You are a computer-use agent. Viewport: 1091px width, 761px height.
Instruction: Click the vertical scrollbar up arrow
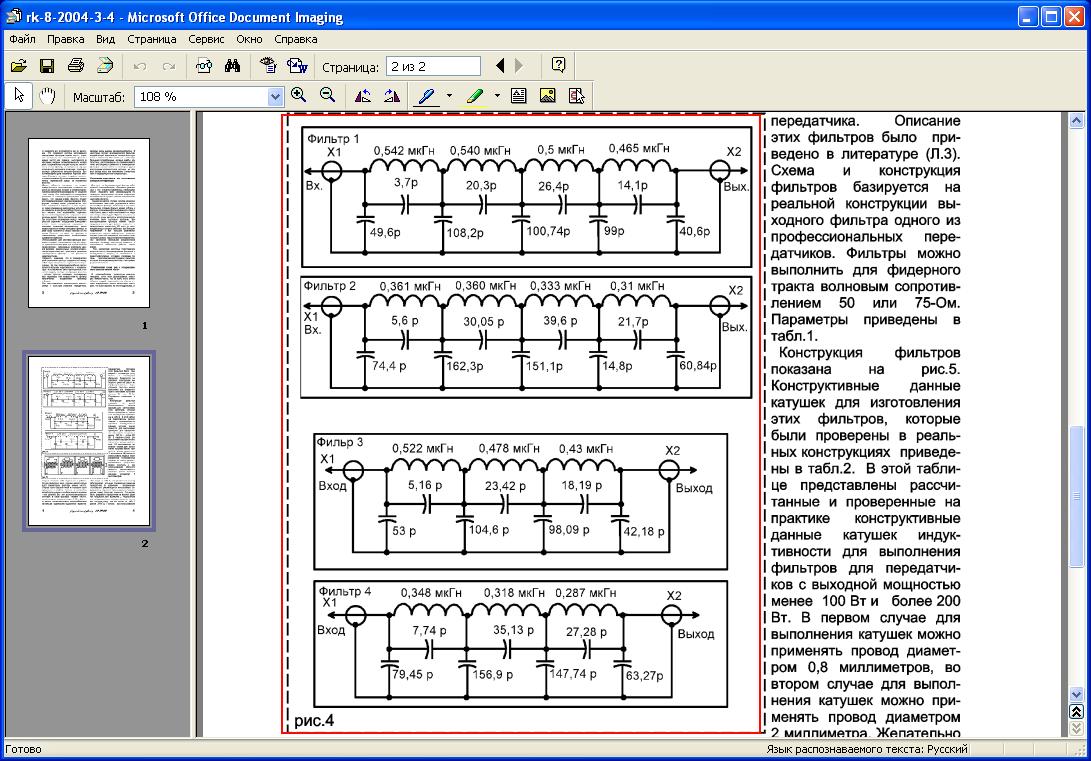(x=1076, y=120)
